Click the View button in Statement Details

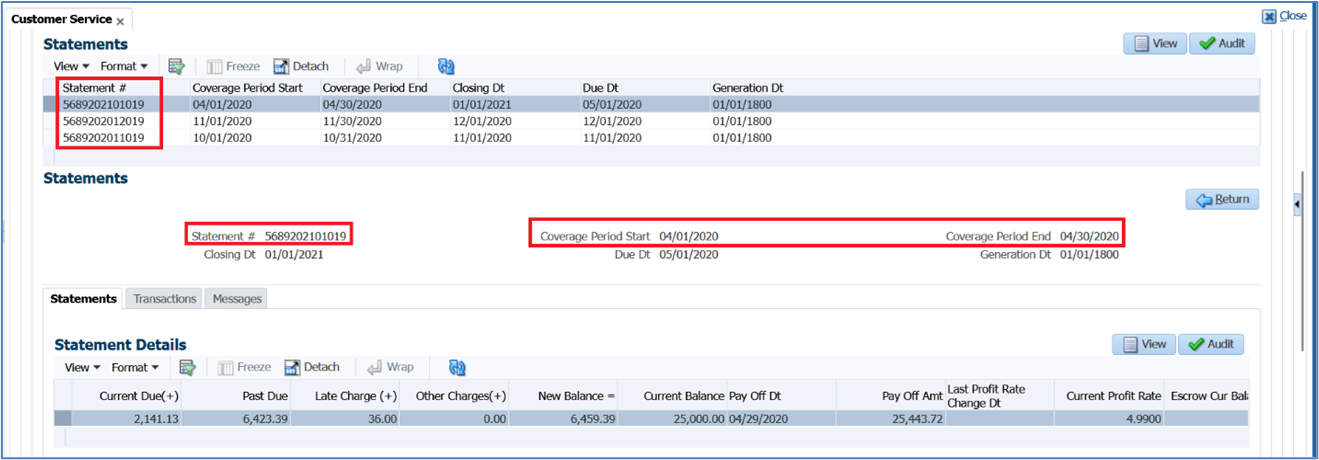coord(1144,344)
